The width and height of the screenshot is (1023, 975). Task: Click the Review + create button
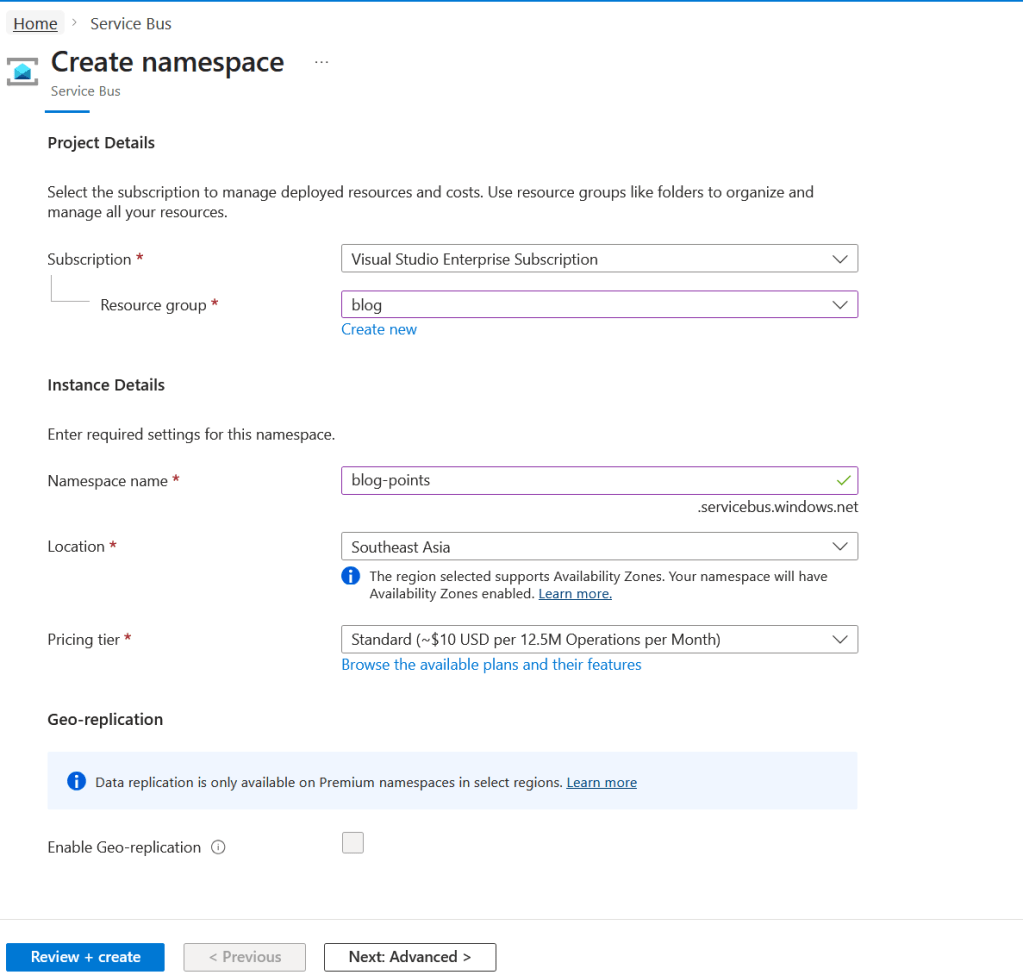85,957
